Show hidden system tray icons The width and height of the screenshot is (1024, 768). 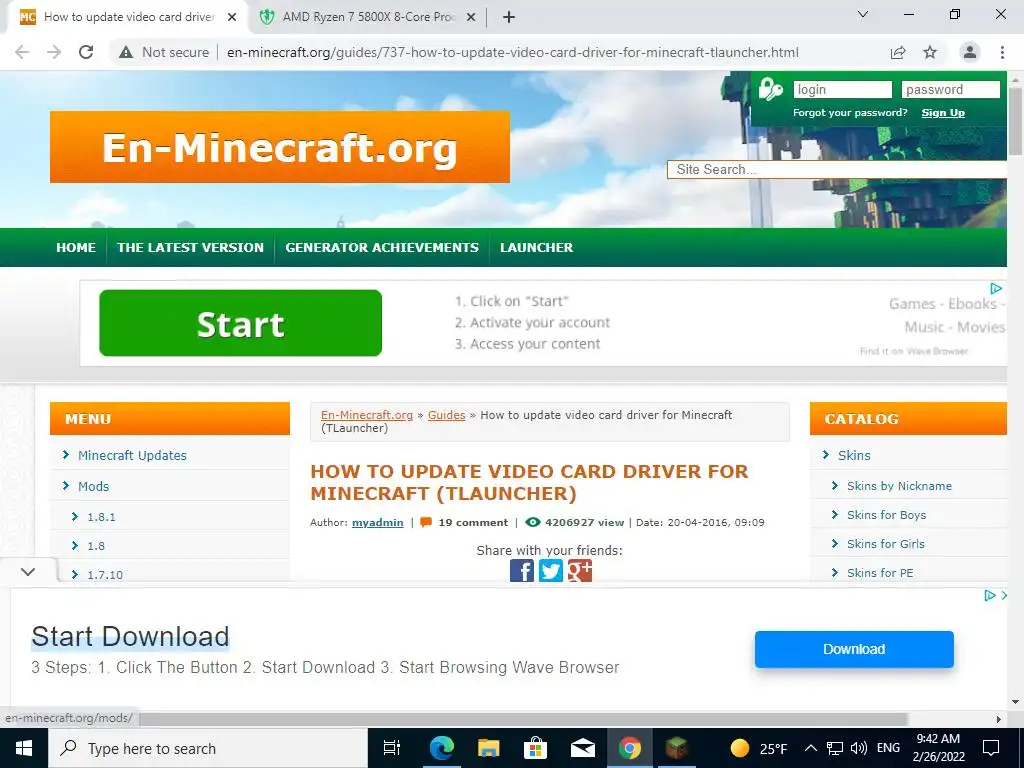click(810, 748)
